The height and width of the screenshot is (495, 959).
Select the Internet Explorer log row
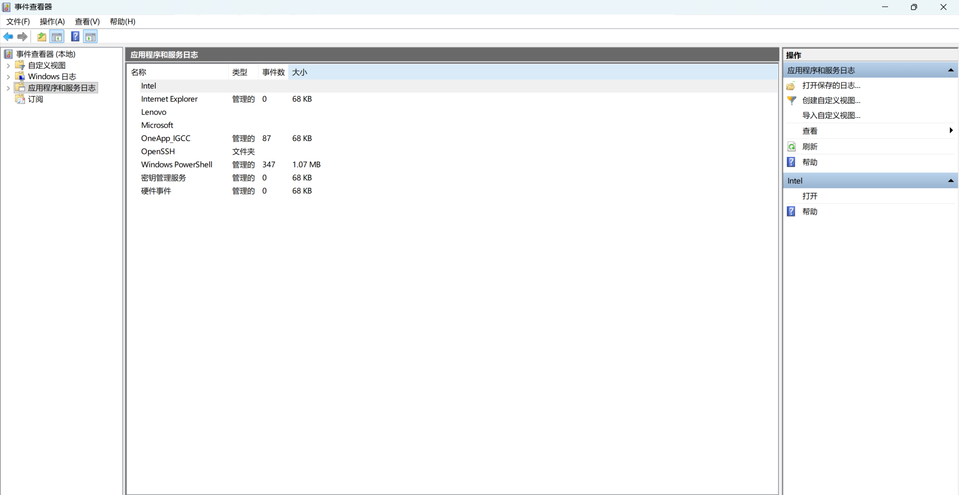tap(453, 99)
